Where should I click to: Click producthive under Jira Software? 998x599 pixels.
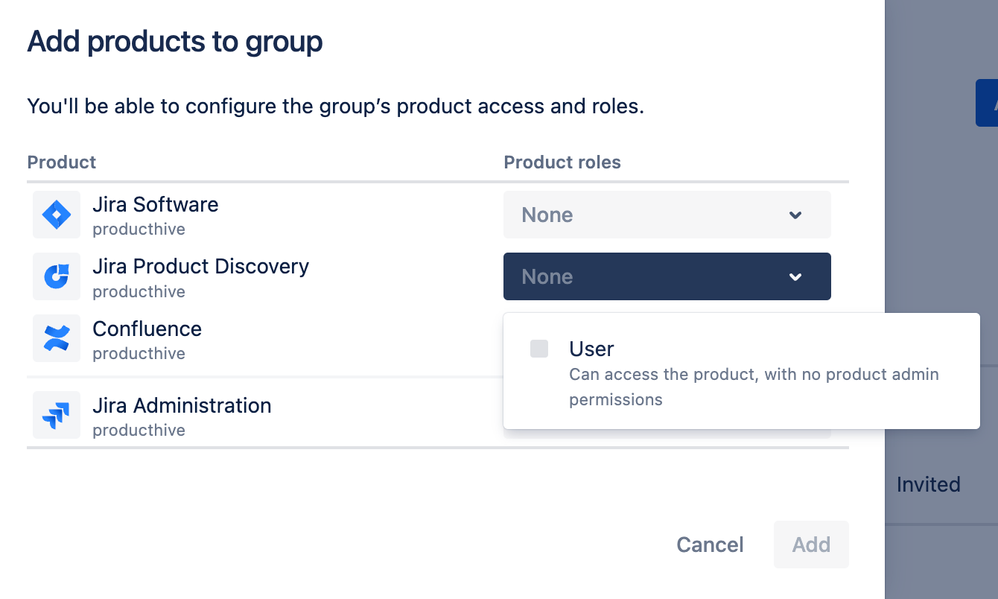(x=139, y=229)
